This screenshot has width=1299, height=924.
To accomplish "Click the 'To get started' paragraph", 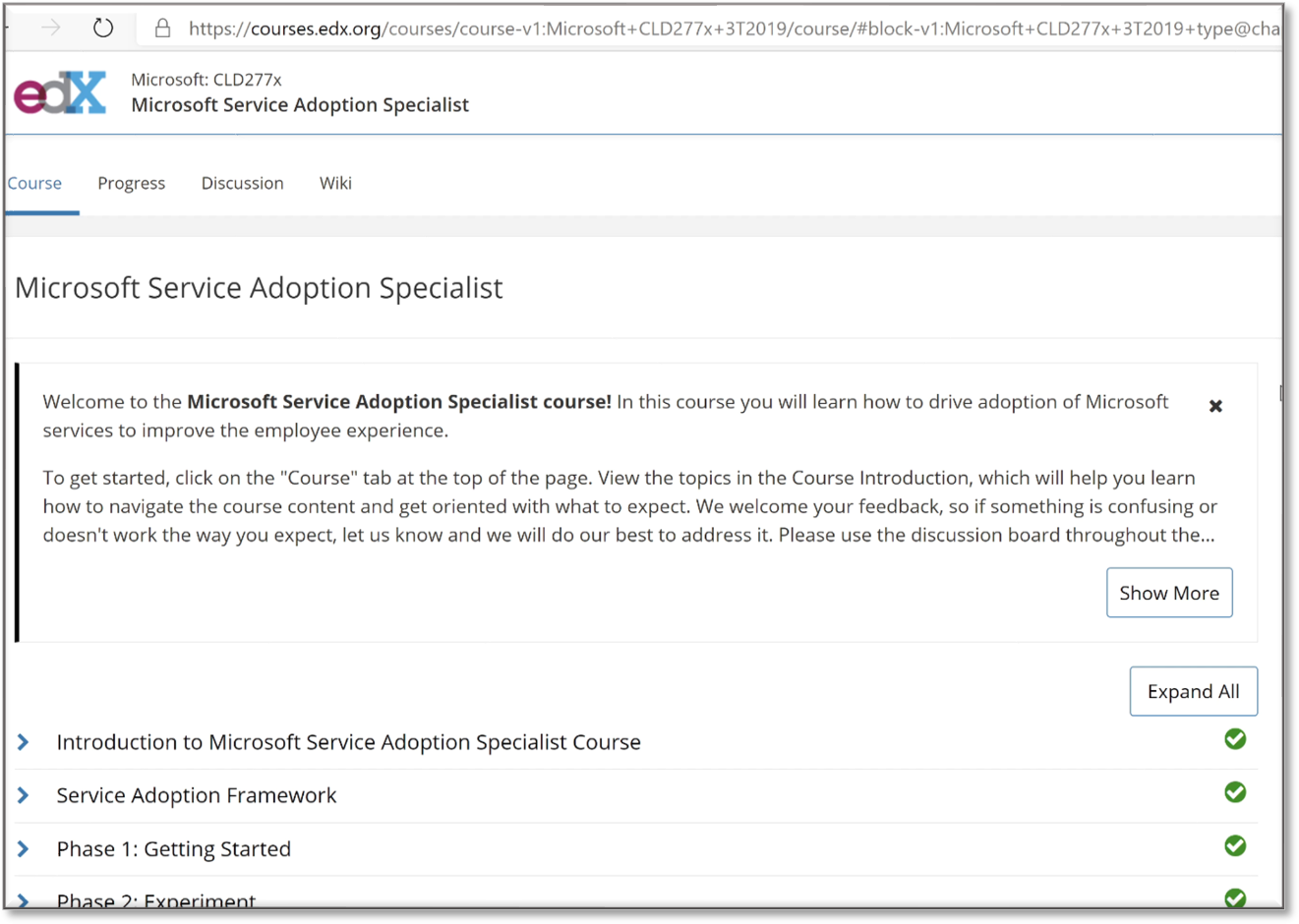I will [x=629, y=506].
